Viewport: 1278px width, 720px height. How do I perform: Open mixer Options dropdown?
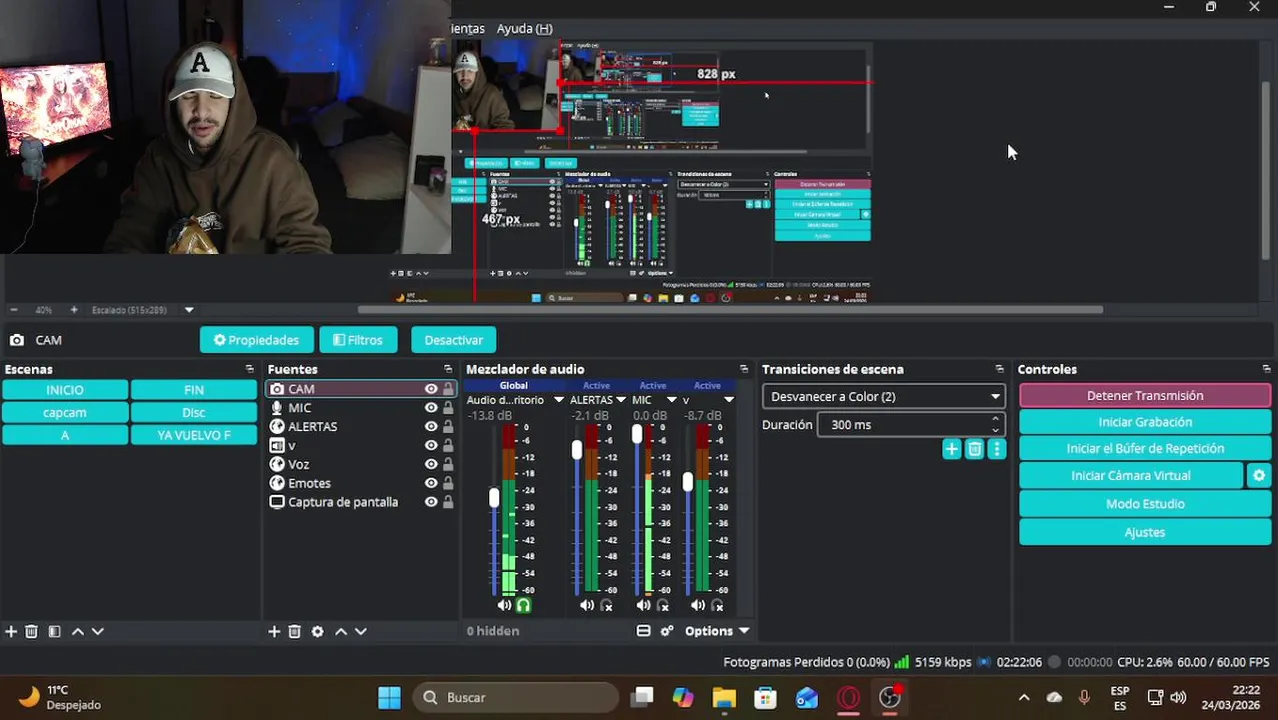(x=717, y=631)
